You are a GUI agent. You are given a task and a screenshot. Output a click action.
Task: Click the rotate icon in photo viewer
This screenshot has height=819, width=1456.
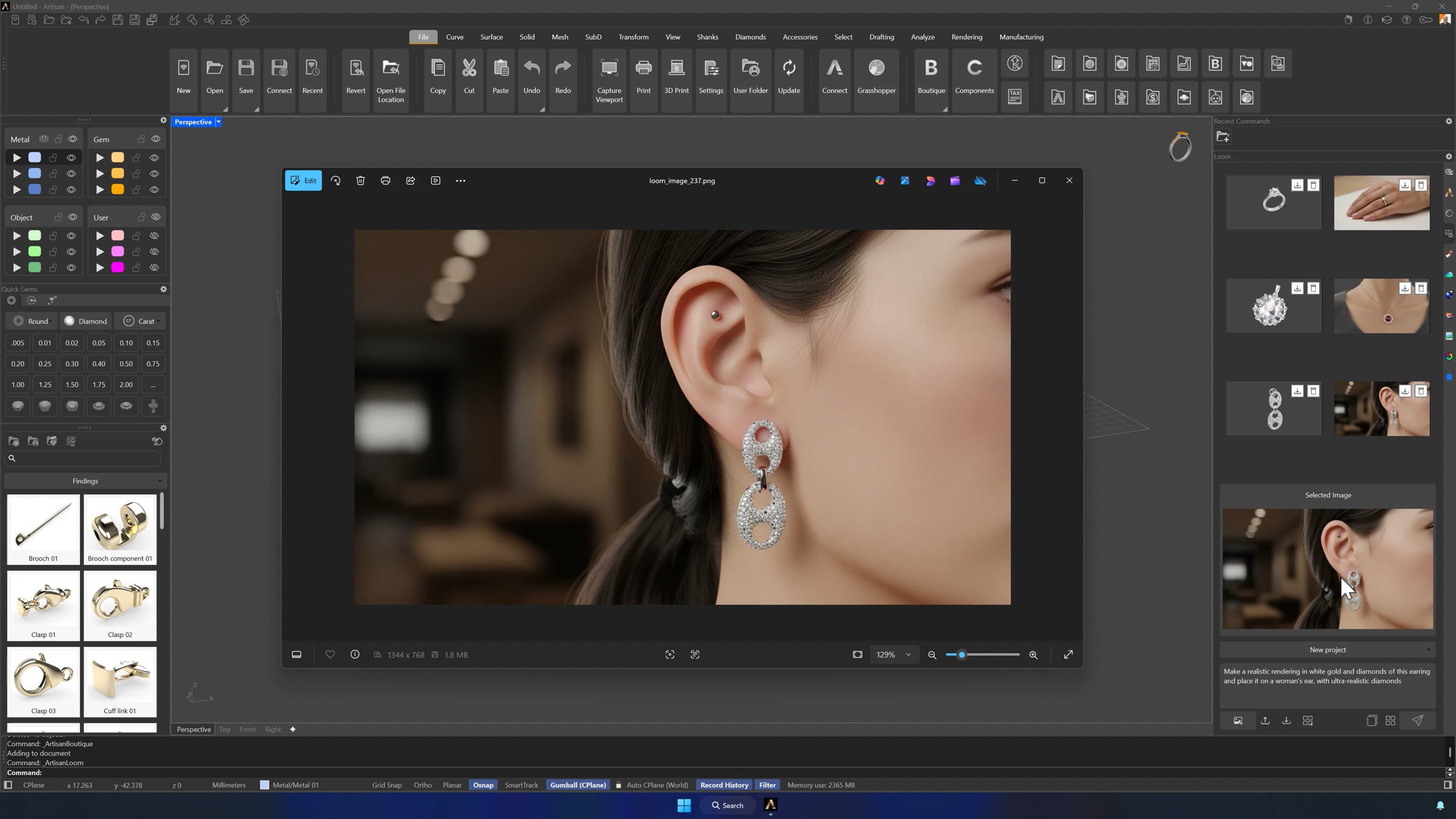tap(335, 180)
